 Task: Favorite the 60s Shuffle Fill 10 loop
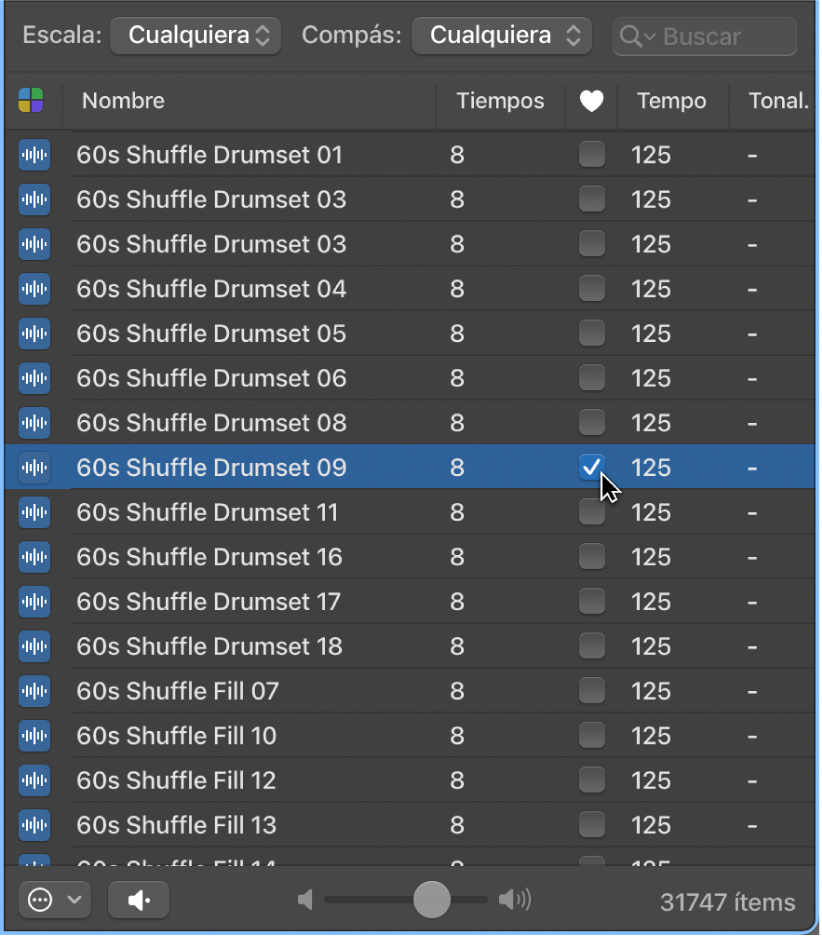click(x=592, y=736)
